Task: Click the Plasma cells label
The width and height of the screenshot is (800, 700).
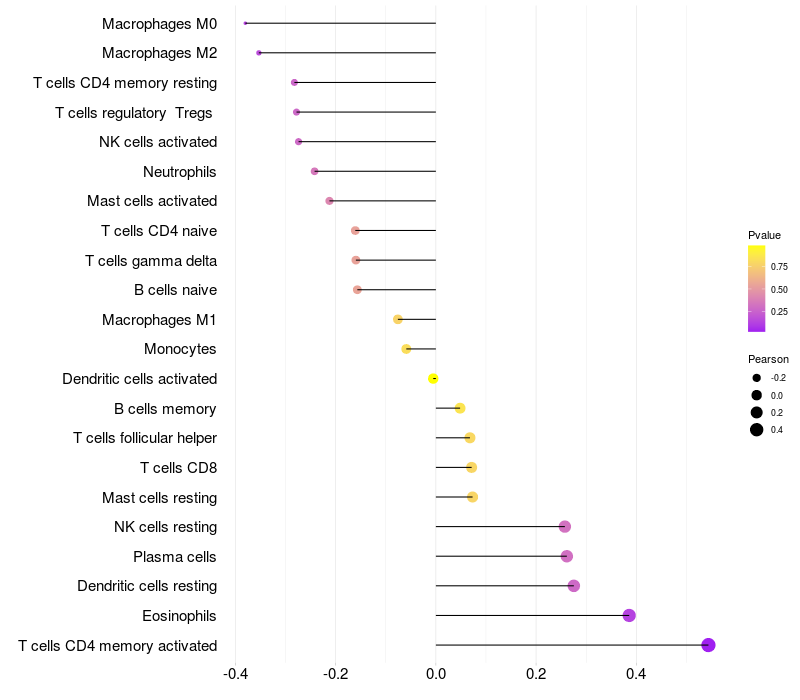Action: pyautogui.click(x=174, y=557)
